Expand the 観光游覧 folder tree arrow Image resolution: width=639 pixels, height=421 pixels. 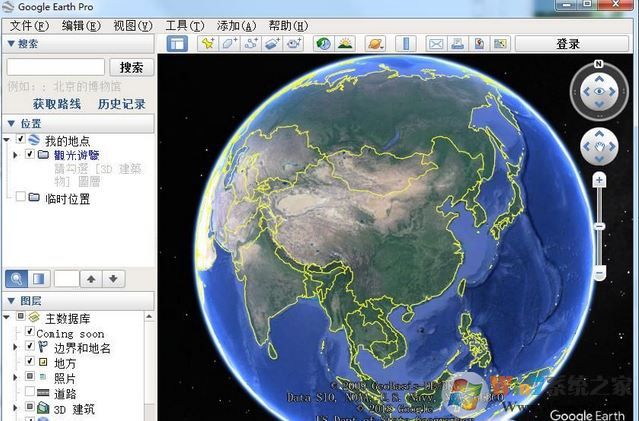(x=15, y=155)
